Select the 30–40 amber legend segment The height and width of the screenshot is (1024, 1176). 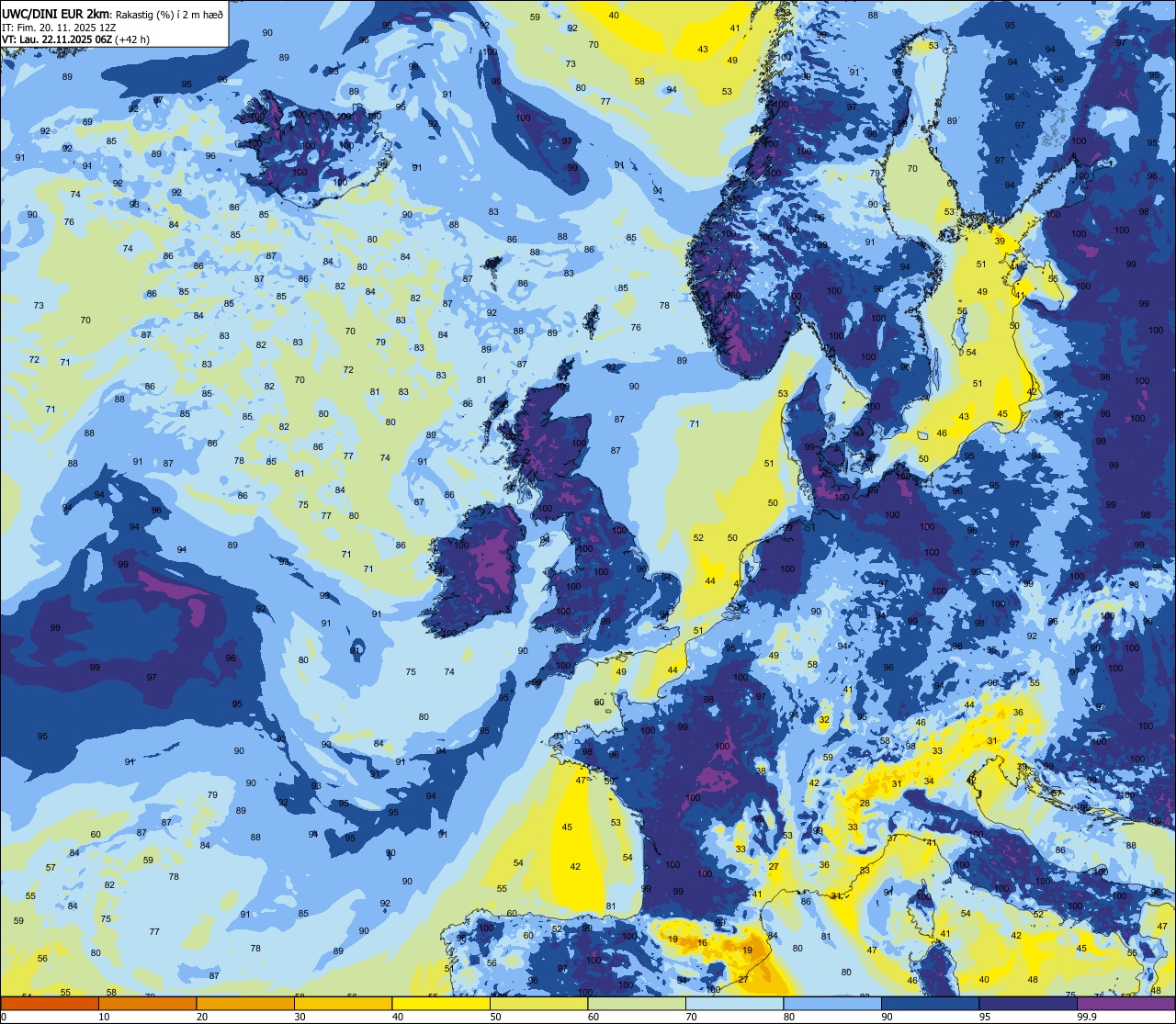pyautogui.click(x=343, y=1004)
